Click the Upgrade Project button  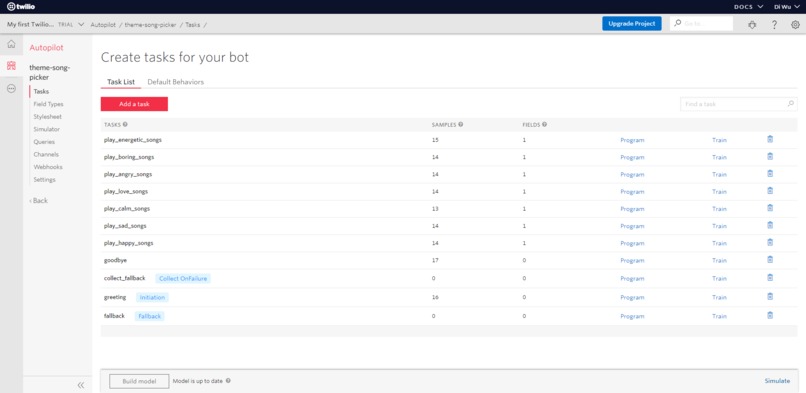(x=632, y=24)
